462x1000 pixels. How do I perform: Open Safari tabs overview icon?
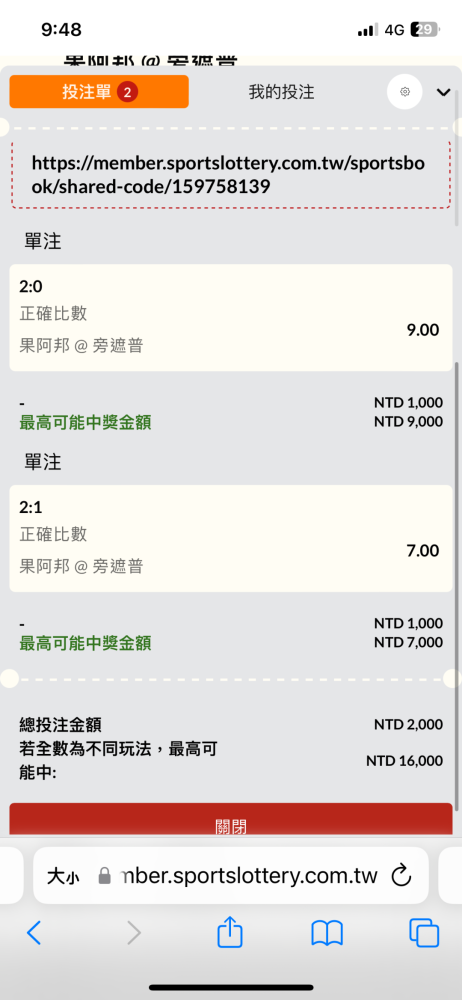[x=424, y=933]
